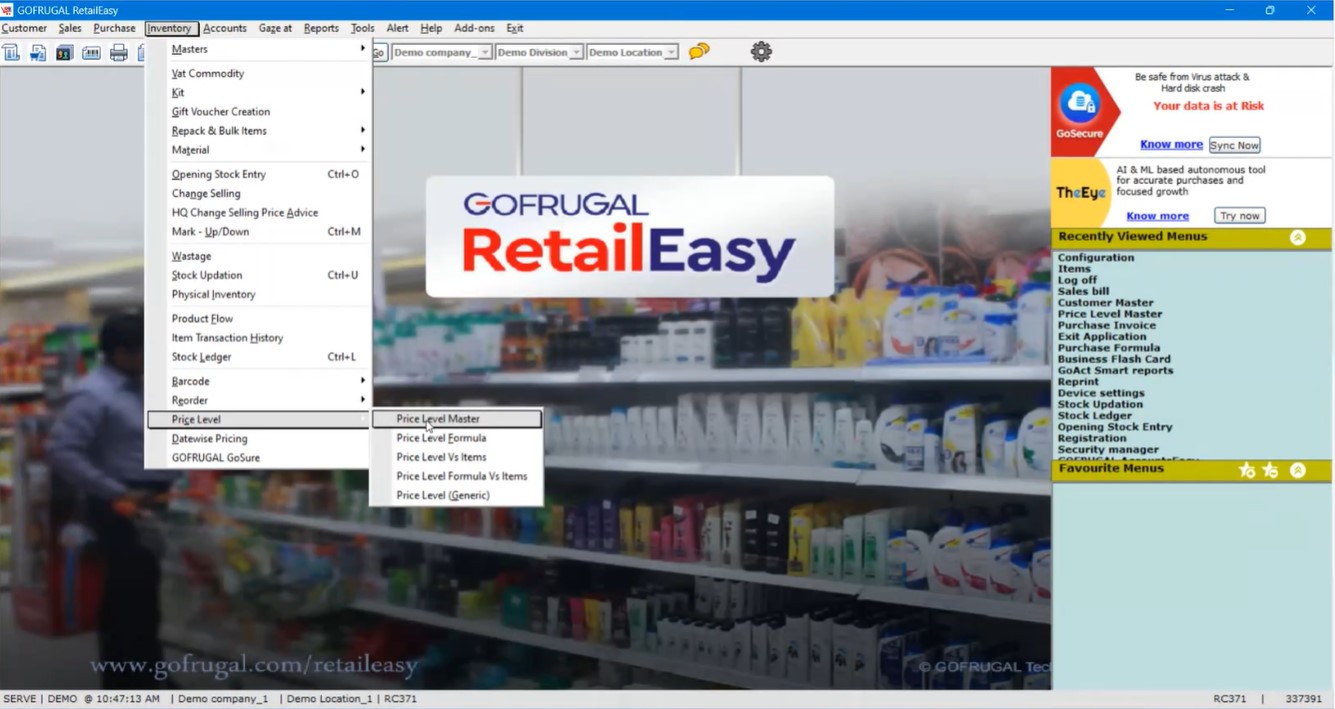Open the yellow chat bubbles icon
The width and height of the screenshot is (1335, 709).
(x=699, y=51)
